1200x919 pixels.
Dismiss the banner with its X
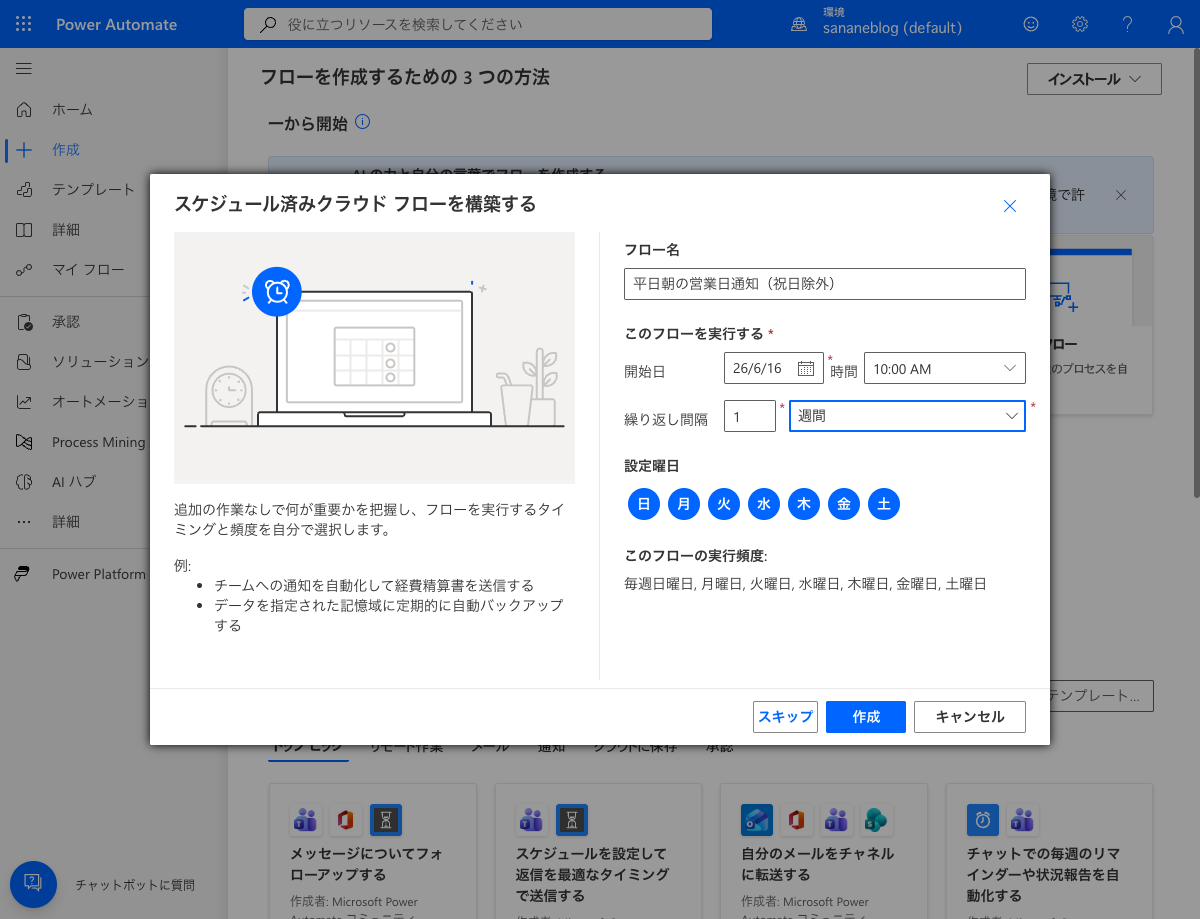click(x=1121, y=194)
